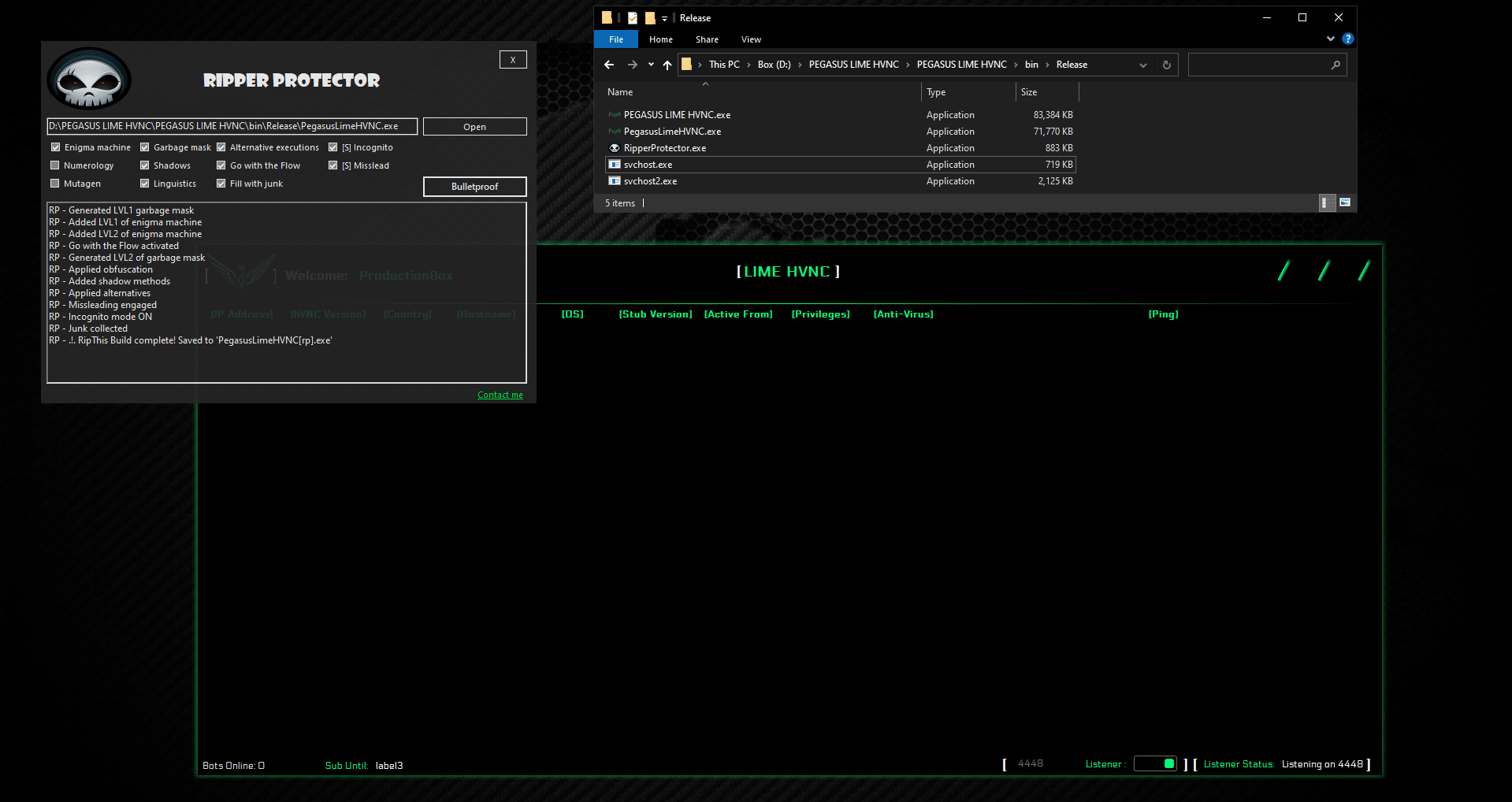Viewport: 1512px width, 802px height.
Task: Click the 4448 port number field
Action: (1030, 763)
